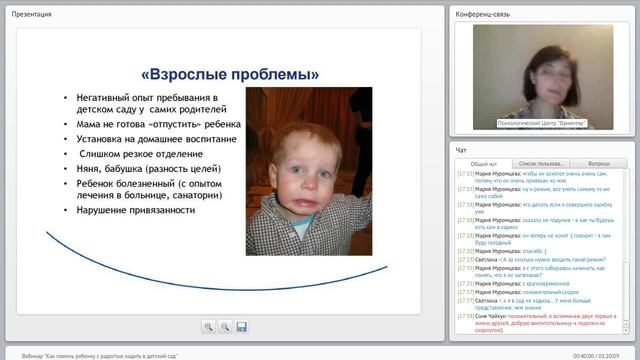Click bullet 'Установка на домашнее воспитание'
Viewport: 640px width, 360px height.
point(156,139)
